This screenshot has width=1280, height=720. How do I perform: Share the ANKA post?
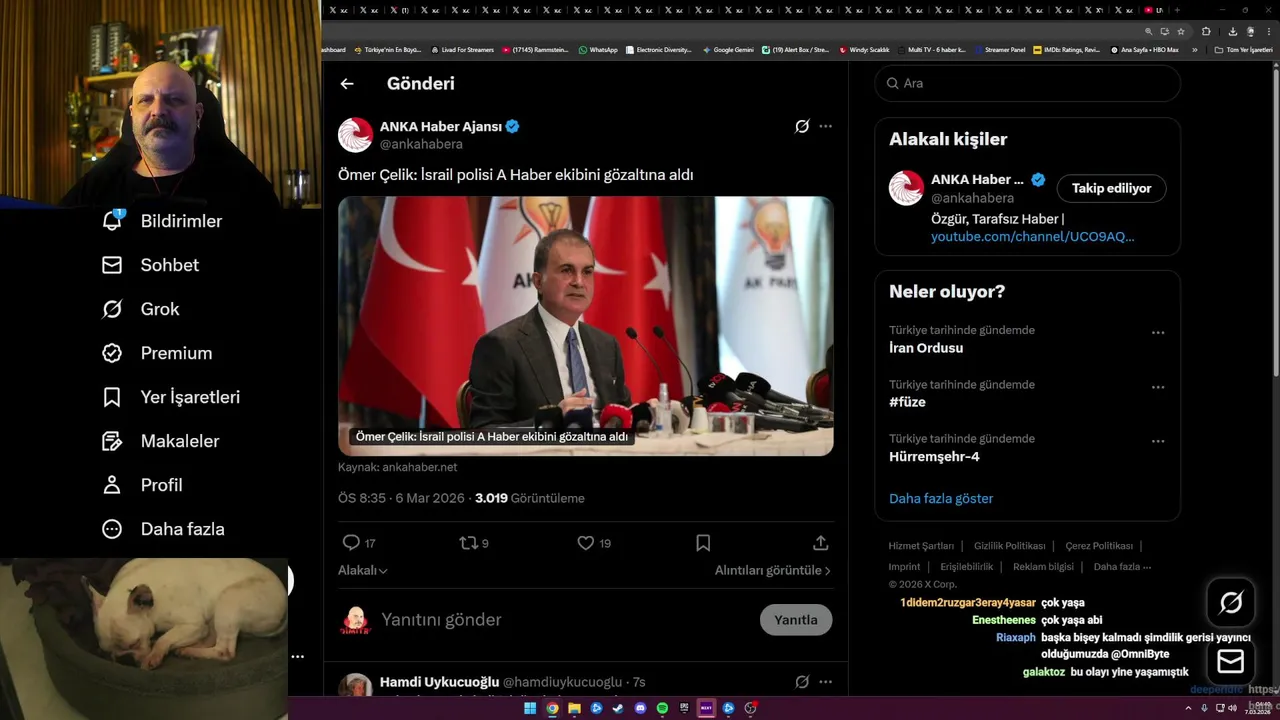coord(820,543)
